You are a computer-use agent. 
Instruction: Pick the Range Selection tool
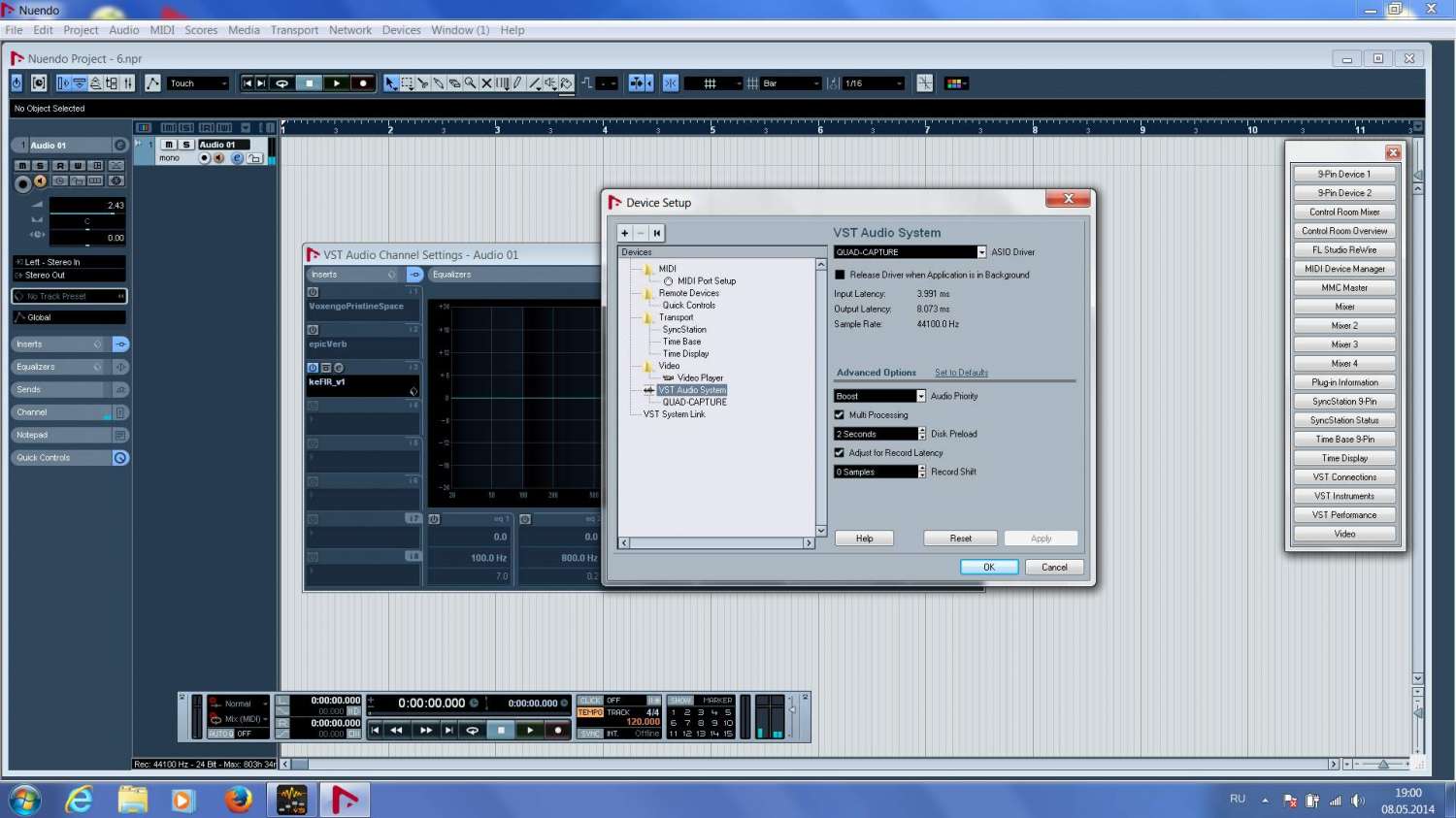point(407,83)
